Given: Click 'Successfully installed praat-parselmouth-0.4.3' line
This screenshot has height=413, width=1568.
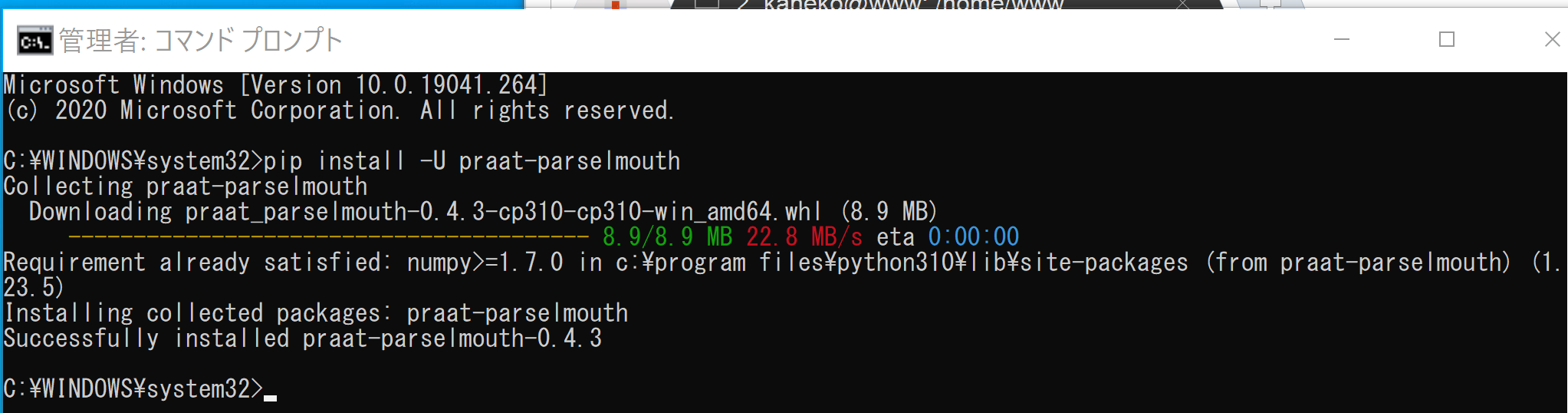Looking at the screenshot, I should point(303,339).
